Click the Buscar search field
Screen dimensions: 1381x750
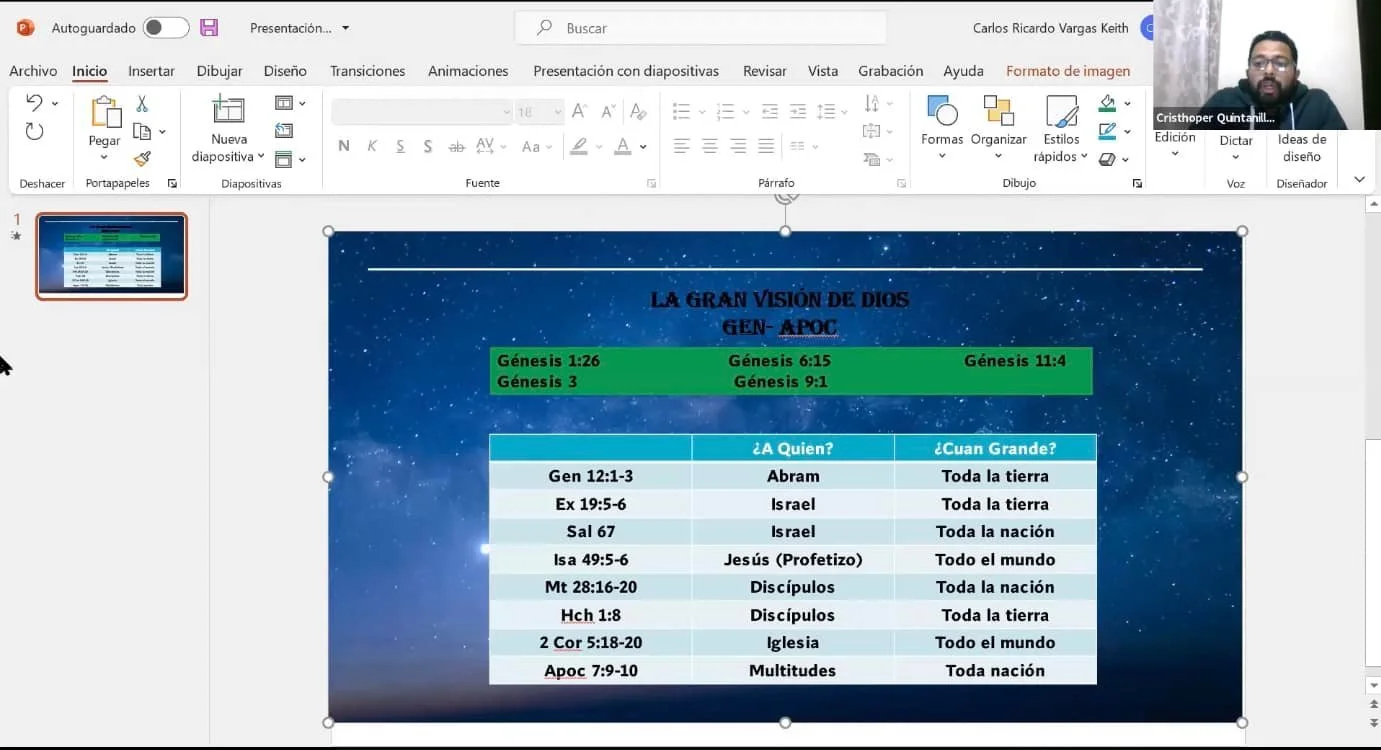coord(700,28)
